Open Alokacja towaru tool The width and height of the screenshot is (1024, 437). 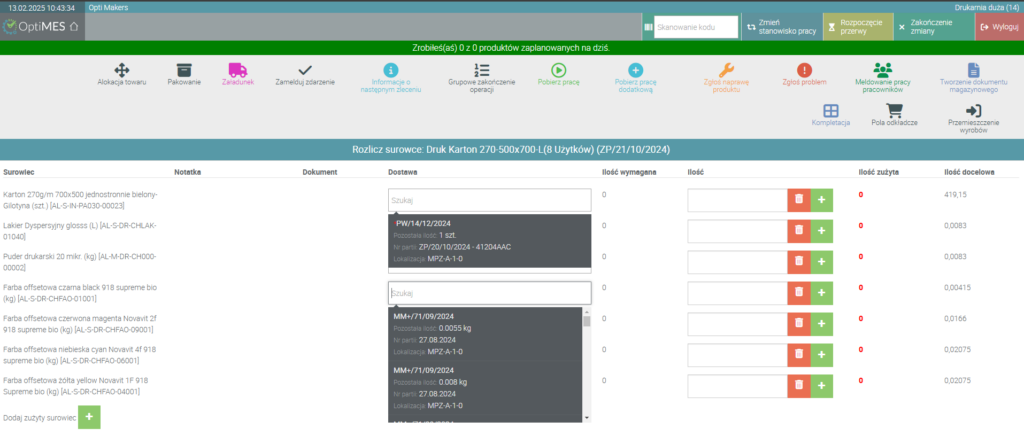120,70
